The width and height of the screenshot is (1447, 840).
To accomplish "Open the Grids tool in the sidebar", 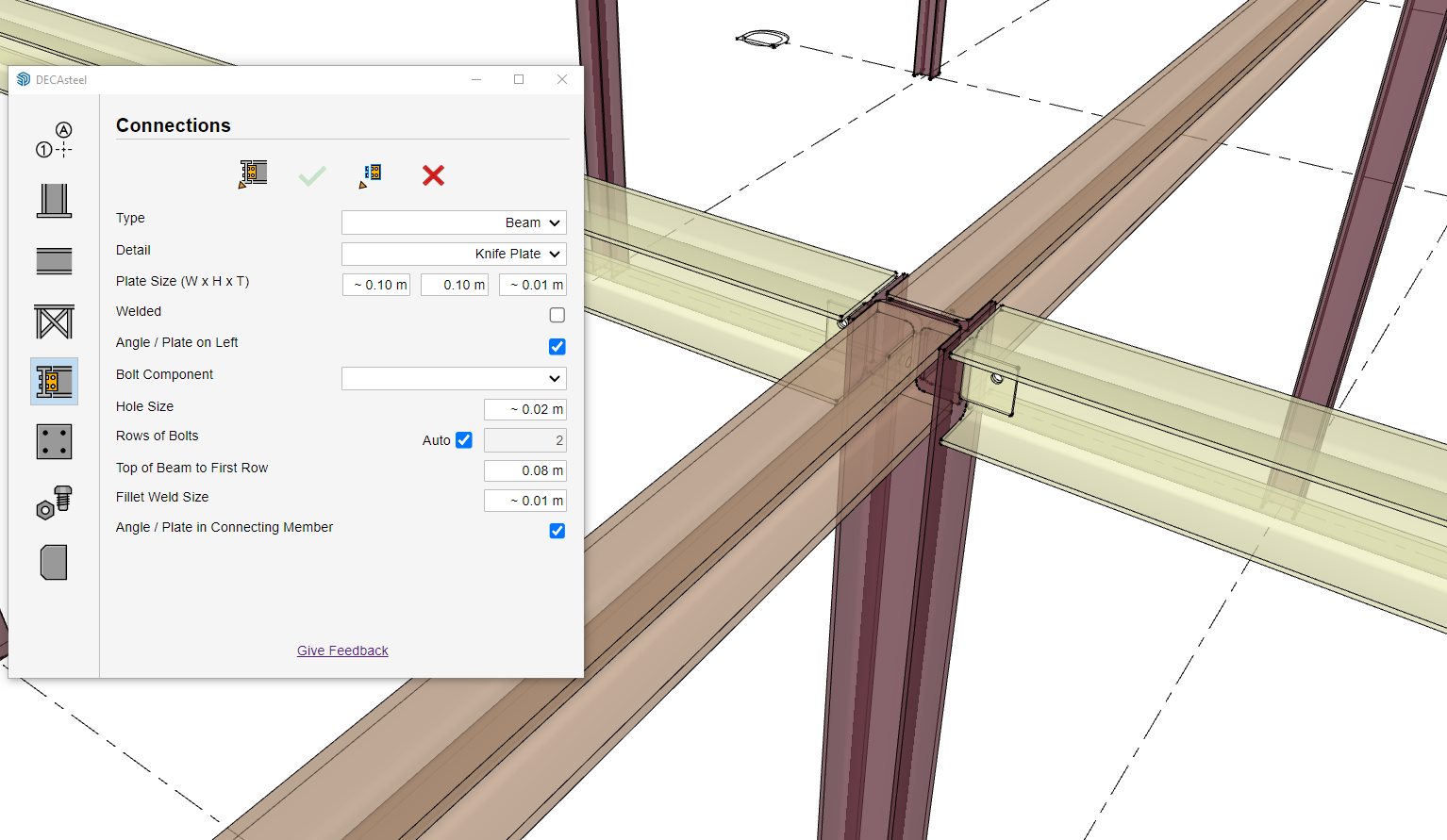I will tap(54, 140).
